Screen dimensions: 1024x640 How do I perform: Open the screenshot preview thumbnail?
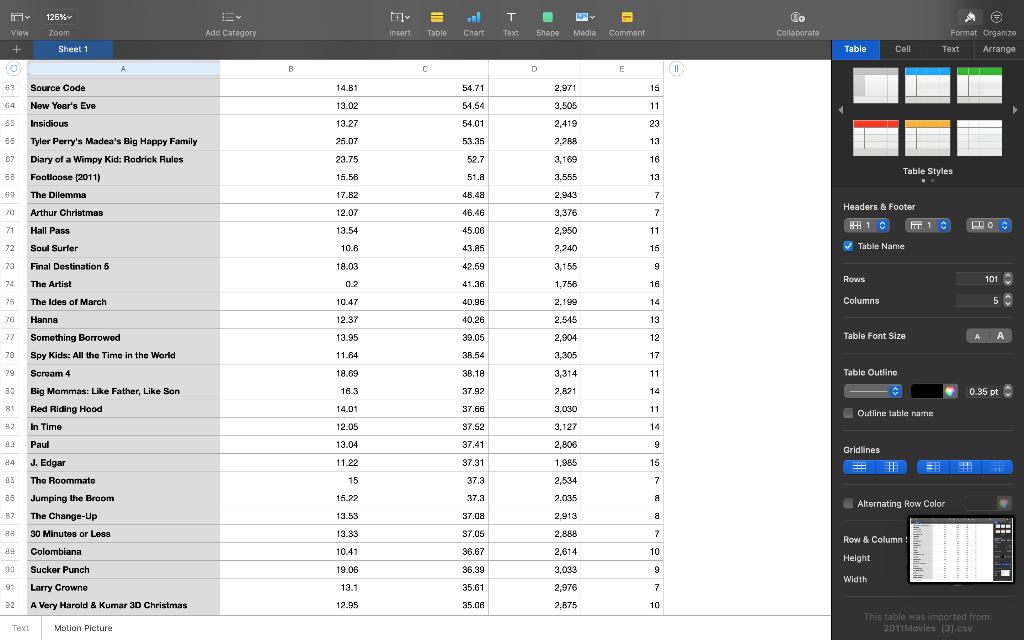[x=961, y=549]
